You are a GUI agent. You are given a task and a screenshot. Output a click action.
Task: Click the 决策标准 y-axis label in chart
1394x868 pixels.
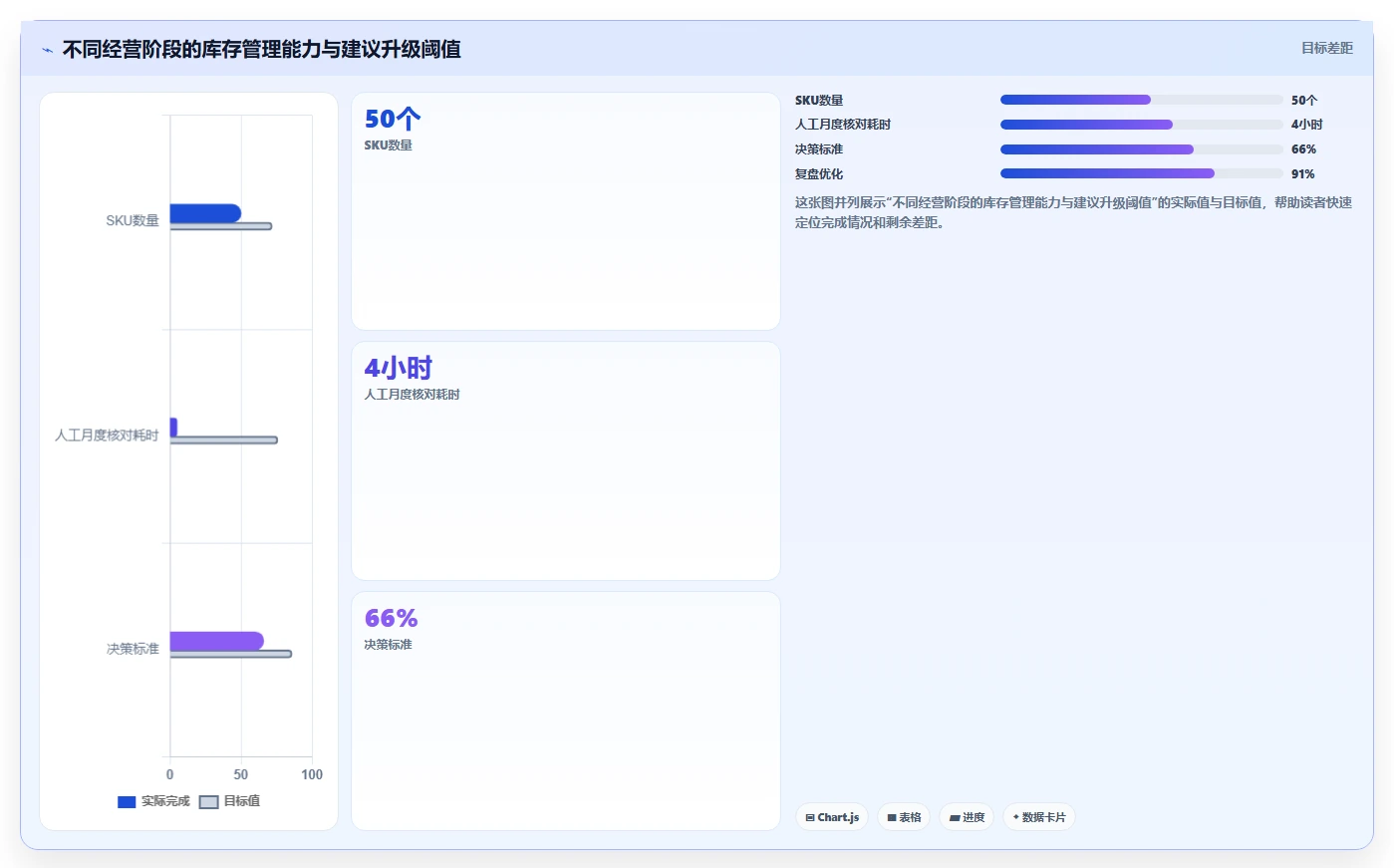[133, 649]
